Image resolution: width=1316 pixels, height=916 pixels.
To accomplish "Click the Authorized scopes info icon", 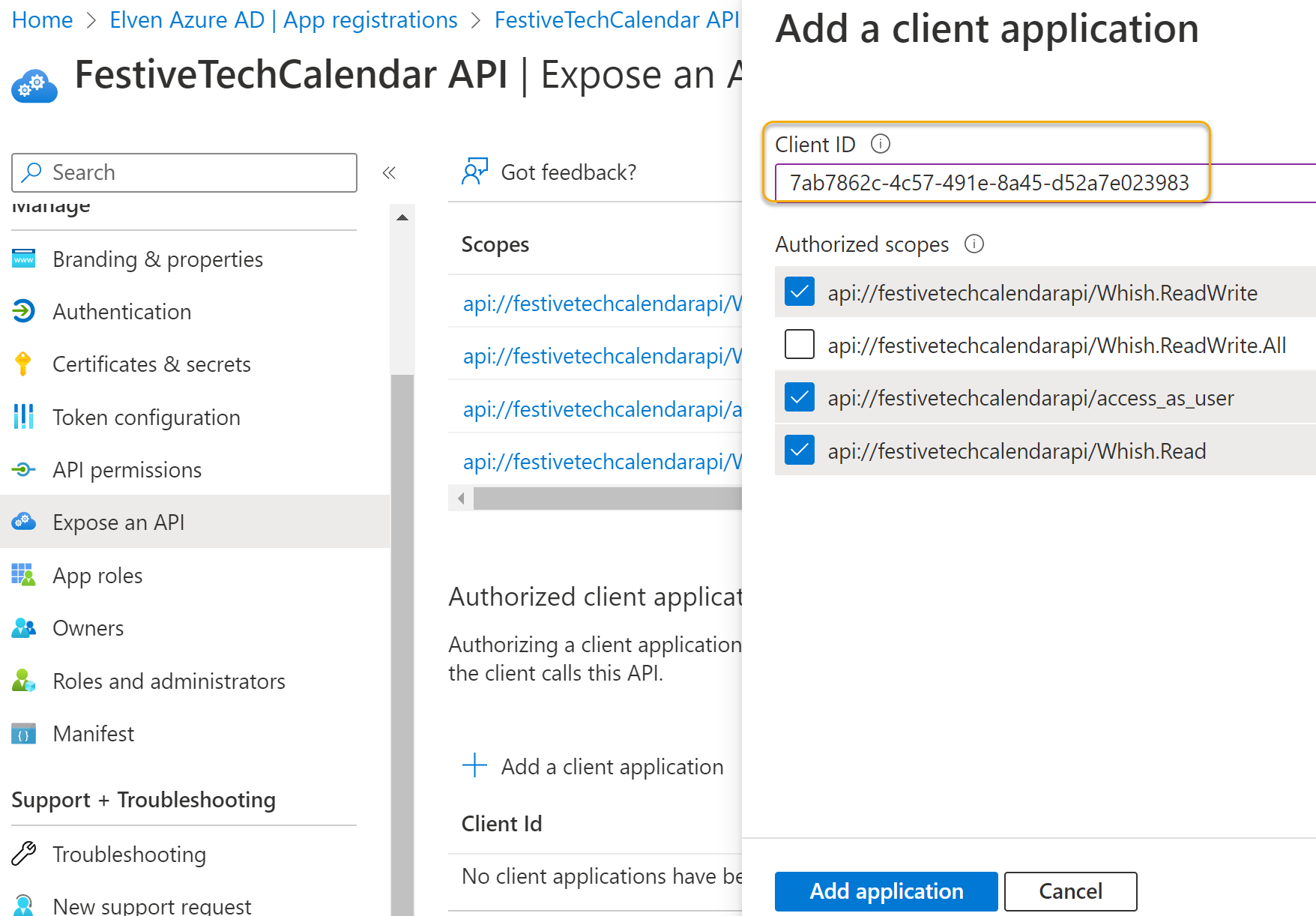I will coord(974,244).
